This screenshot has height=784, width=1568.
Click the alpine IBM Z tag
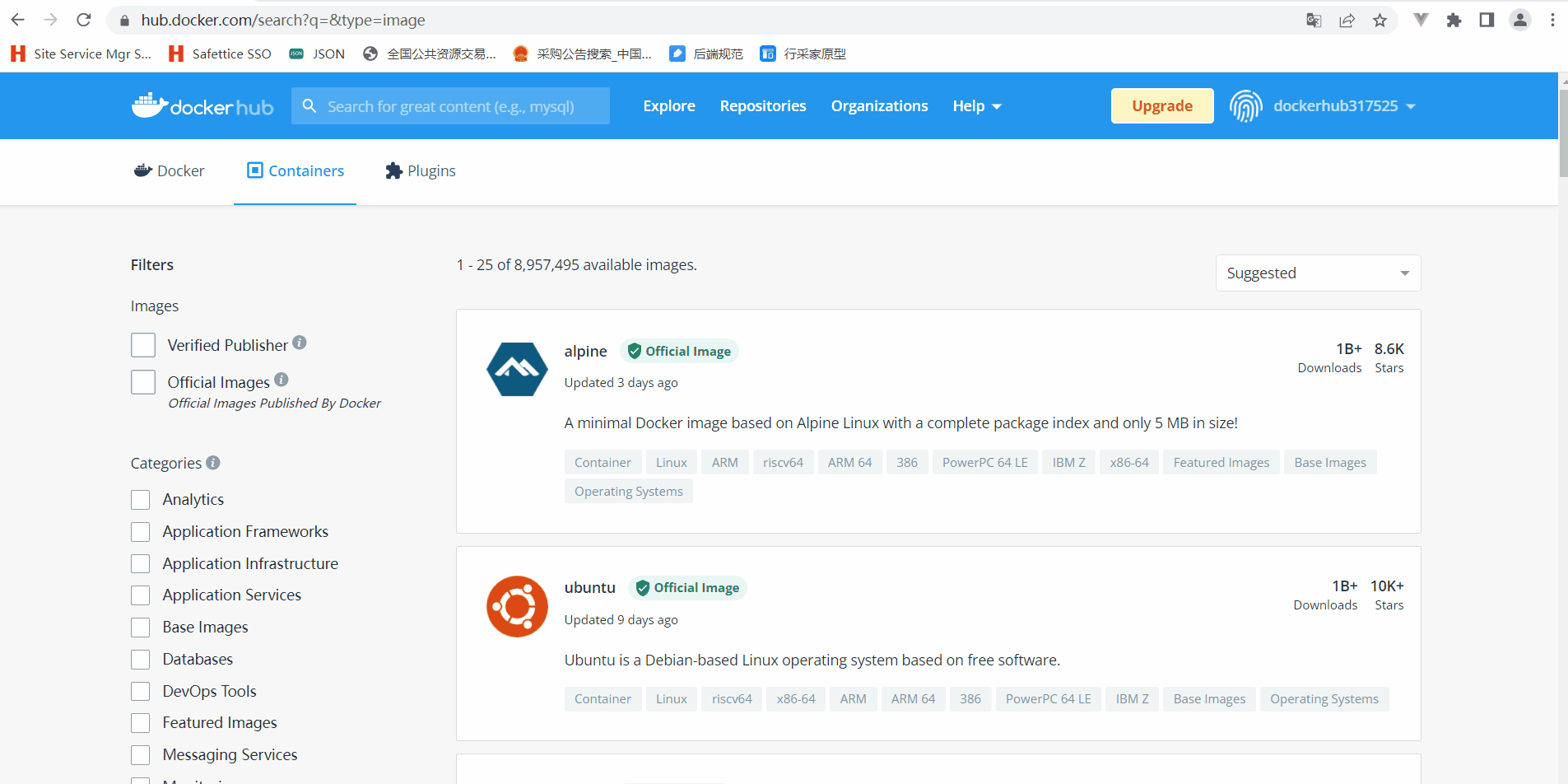coord(1068,463)
